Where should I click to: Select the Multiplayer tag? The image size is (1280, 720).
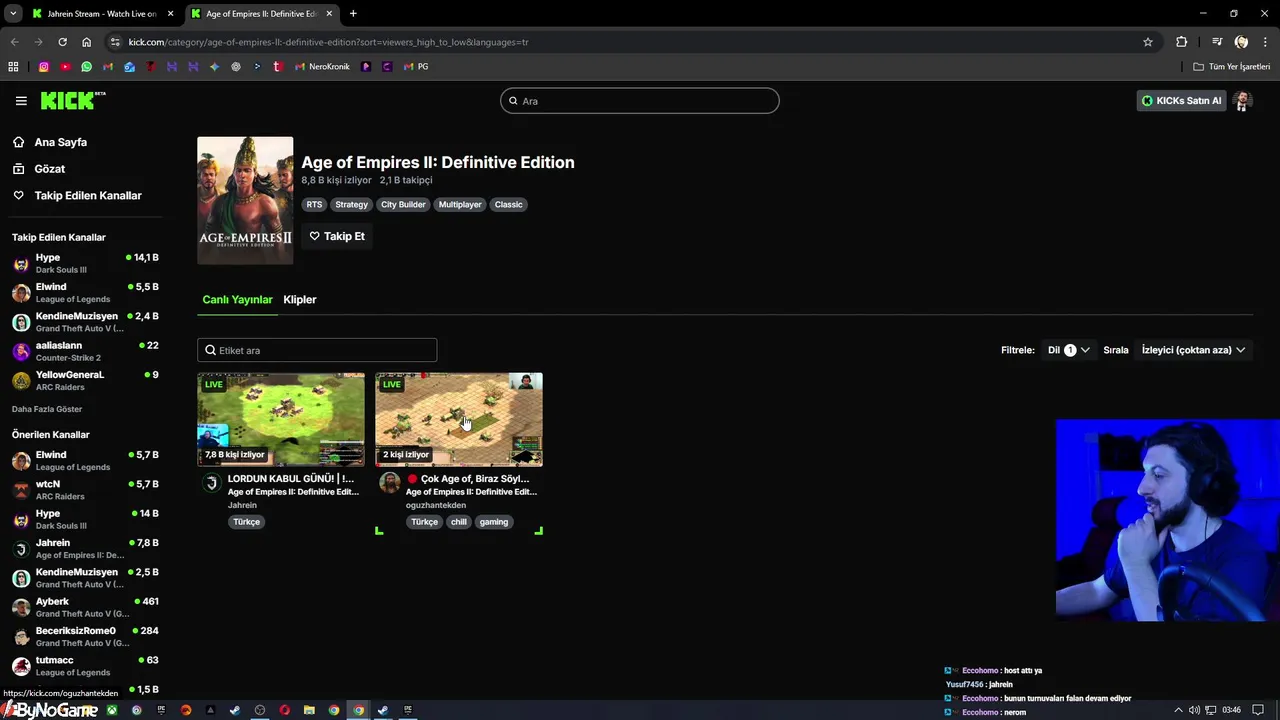(460, 205)
